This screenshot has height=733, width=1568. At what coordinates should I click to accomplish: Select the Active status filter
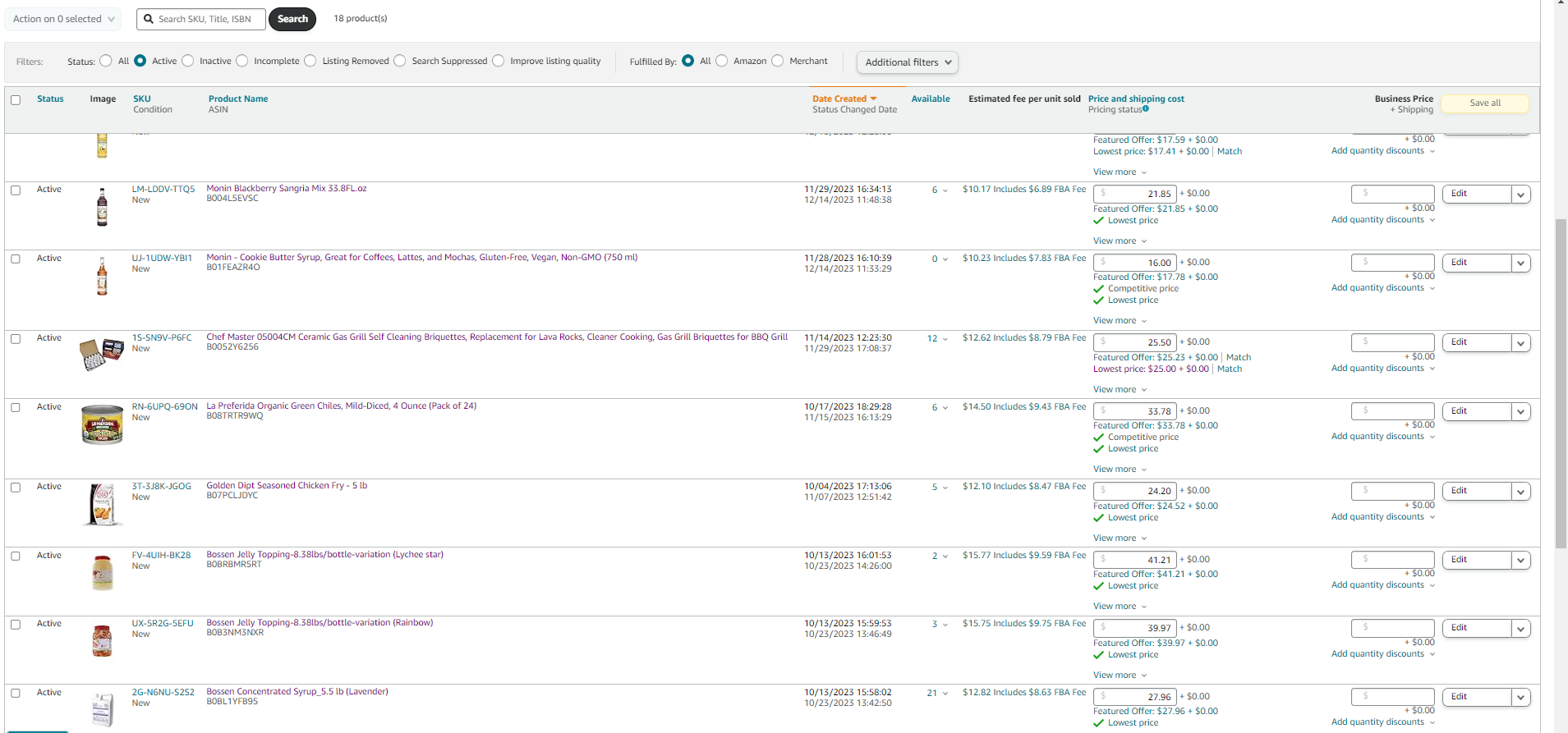[x=140, y=61]
